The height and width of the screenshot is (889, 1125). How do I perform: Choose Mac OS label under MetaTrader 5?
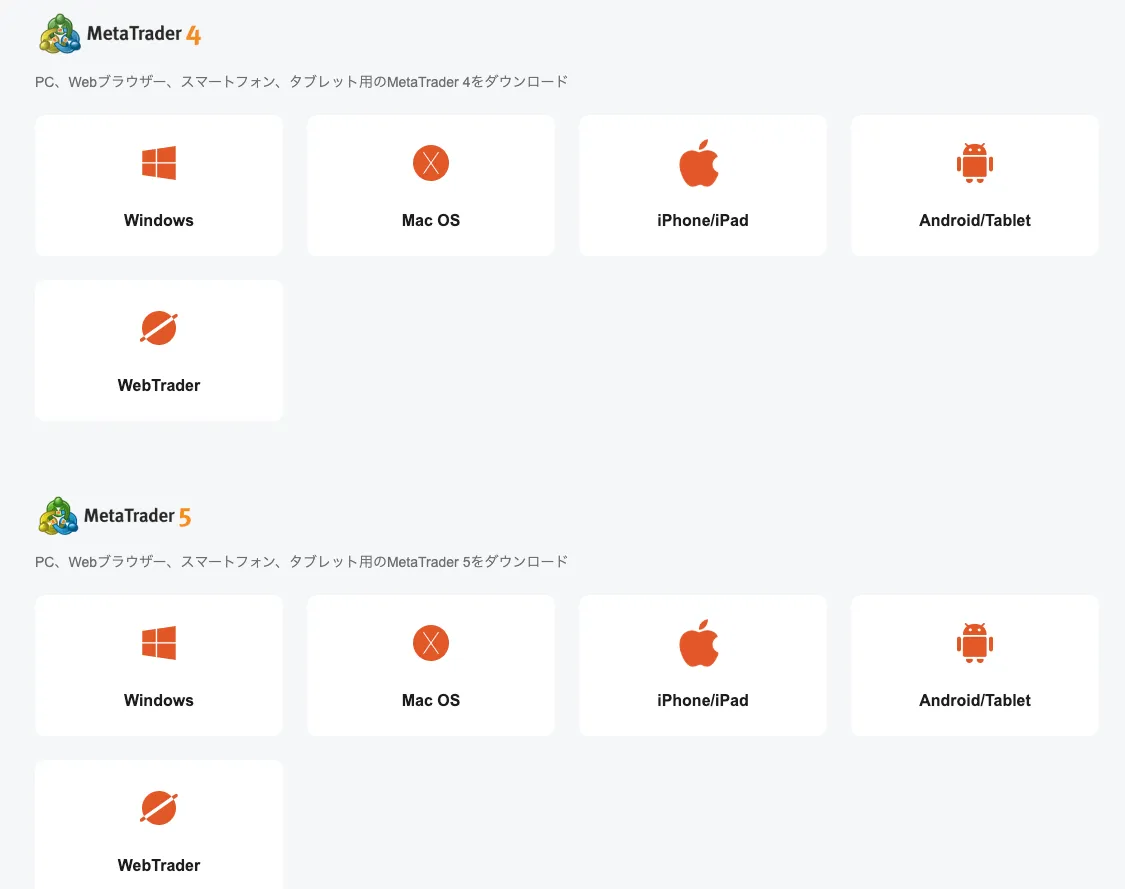tap(430, 700)
